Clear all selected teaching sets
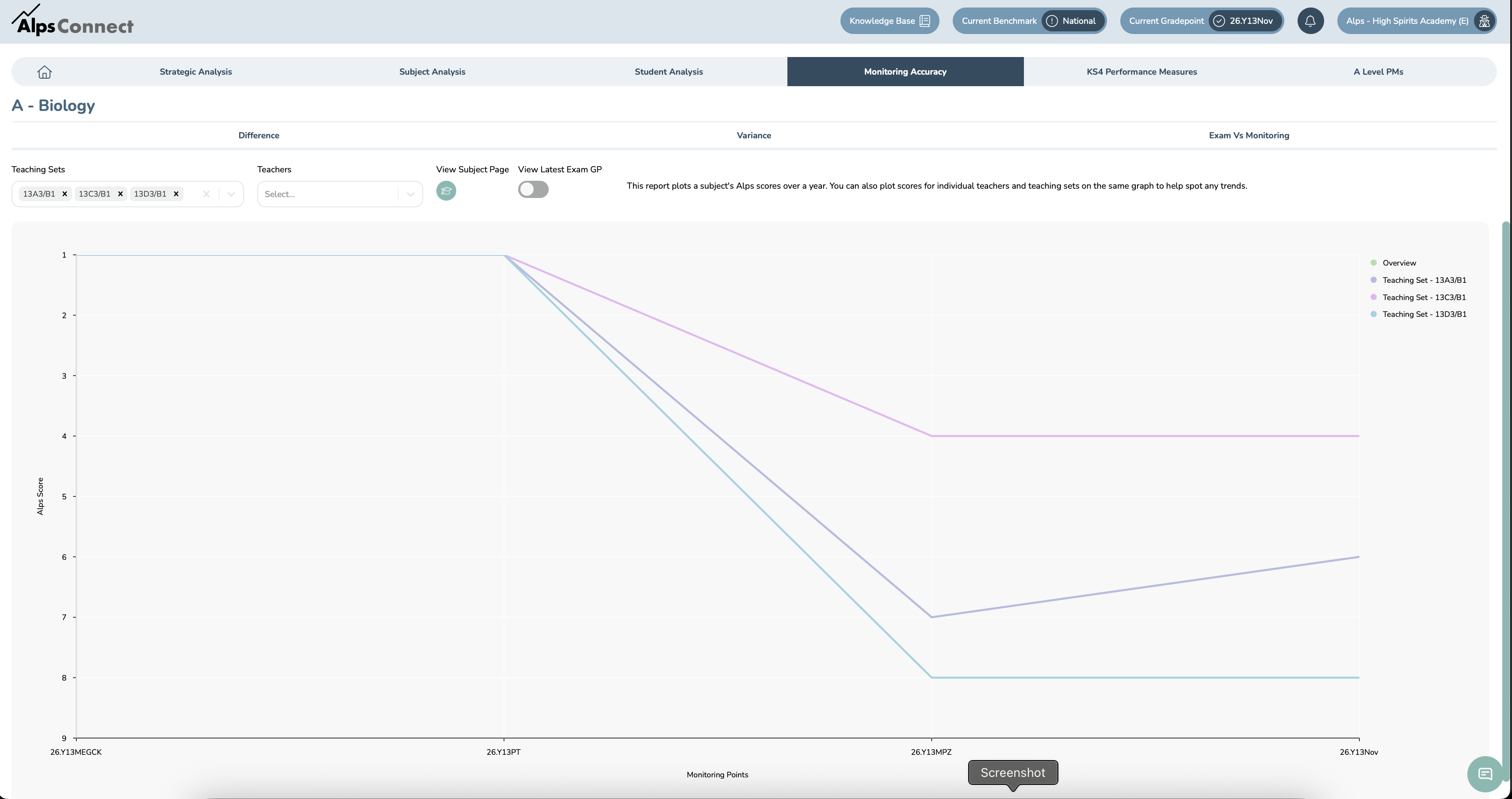The height and width of the screenshot is (799, 1512). tap(206, 194)
